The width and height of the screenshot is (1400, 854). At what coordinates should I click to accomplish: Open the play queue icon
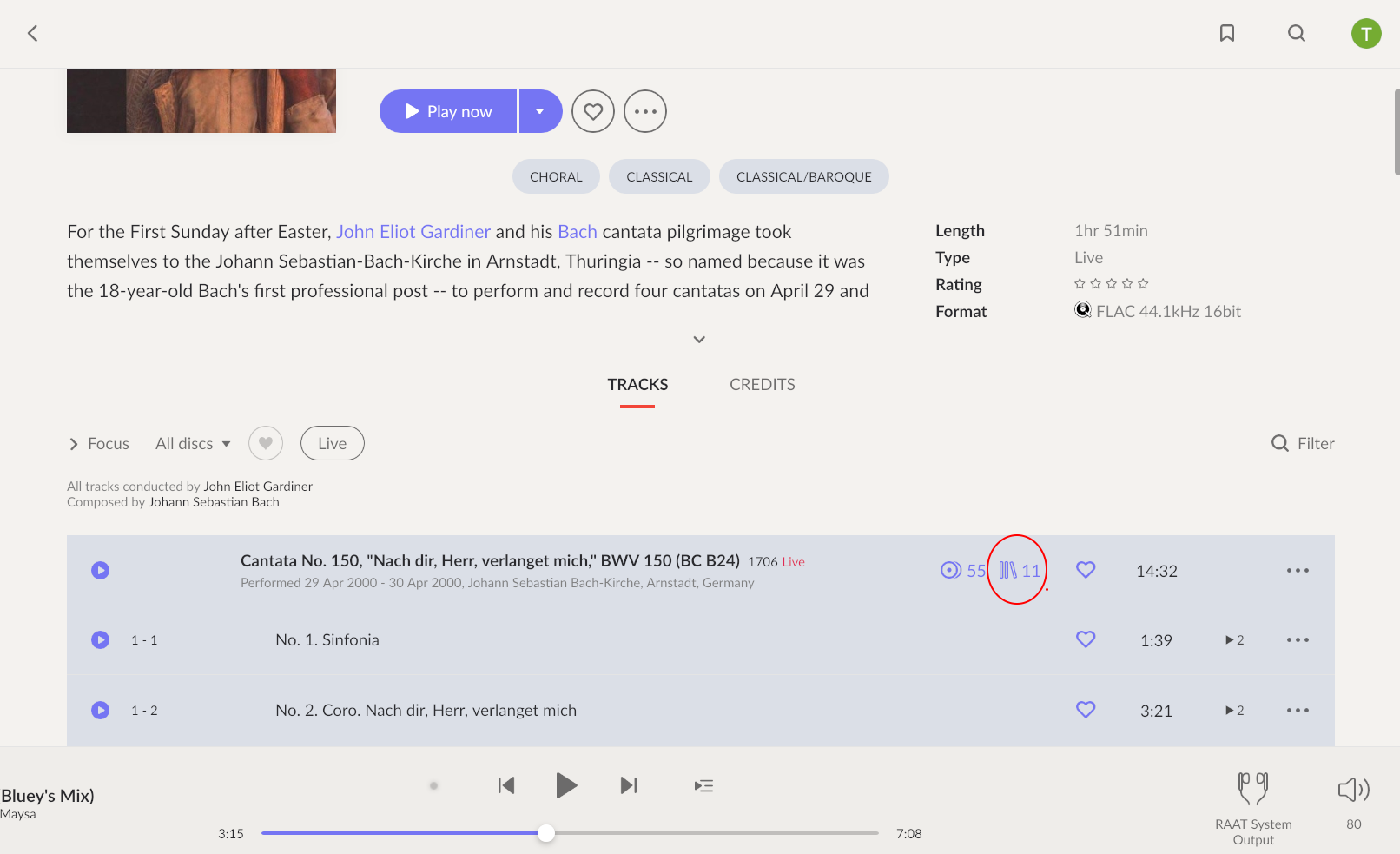[703, 785]
